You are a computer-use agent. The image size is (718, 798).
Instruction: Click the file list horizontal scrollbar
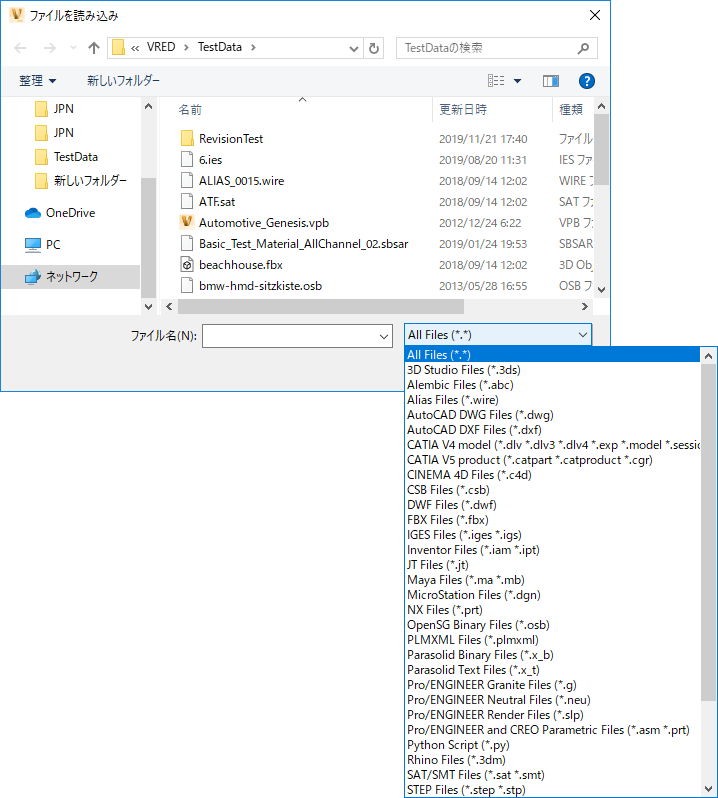click(x=321, y=306)
